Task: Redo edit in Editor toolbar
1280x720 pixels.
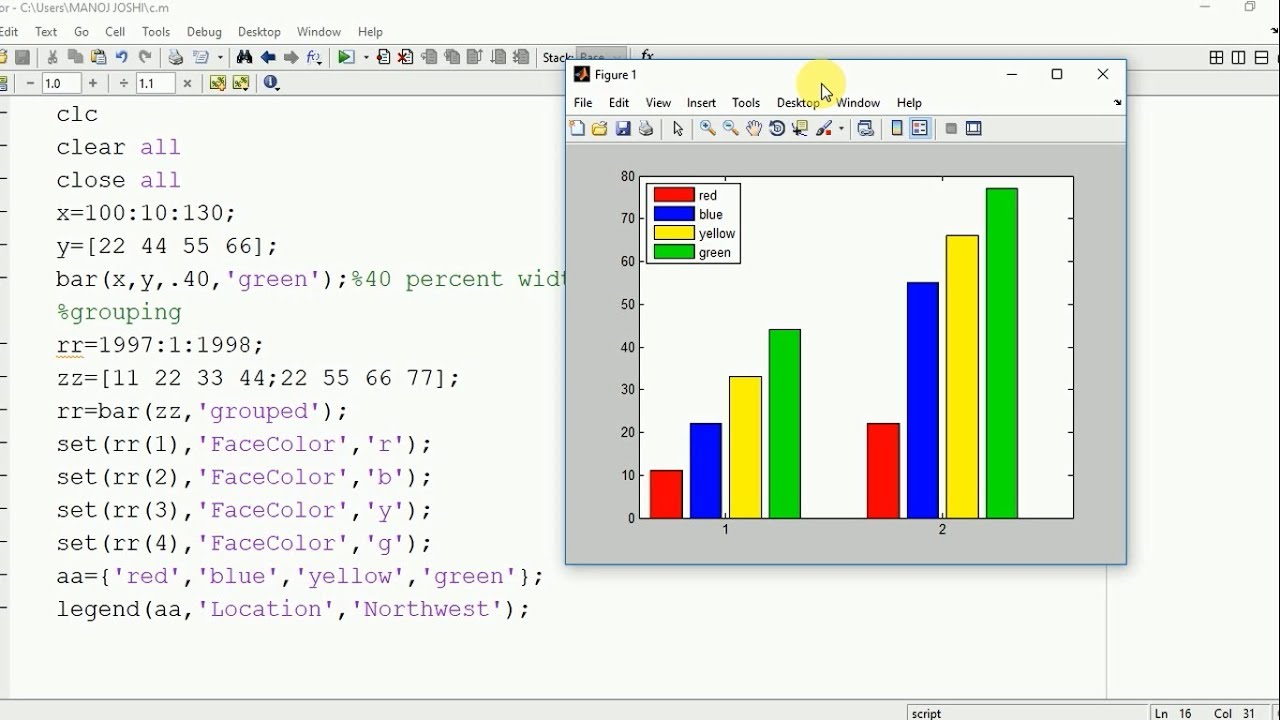Action: tap(145, 58)
